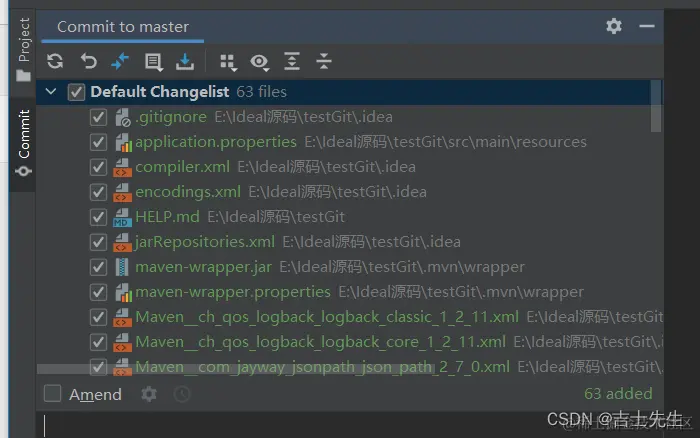The height and width of the screenshot is (438, 700).
Task: Uncheck the jarRepositories.xml checkbox
Action: click(98, 242)
